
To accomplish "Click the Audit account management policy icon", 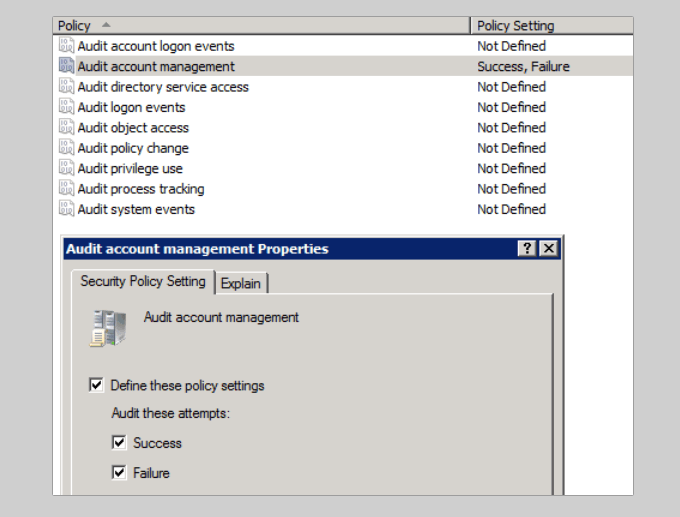I will click(x=67, y=66).
